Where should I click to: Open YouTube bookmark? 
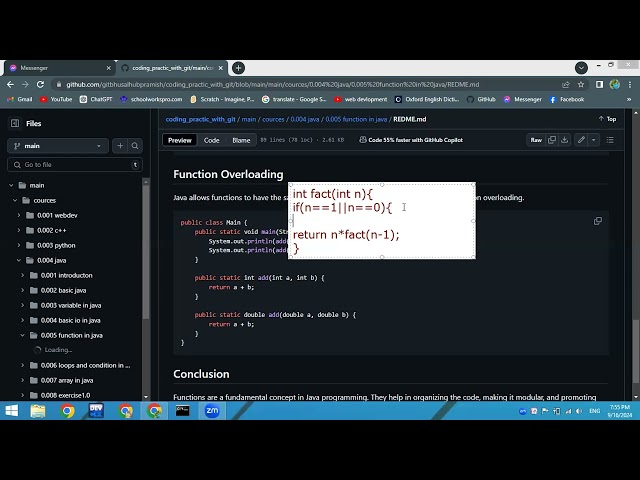point(56,99)
